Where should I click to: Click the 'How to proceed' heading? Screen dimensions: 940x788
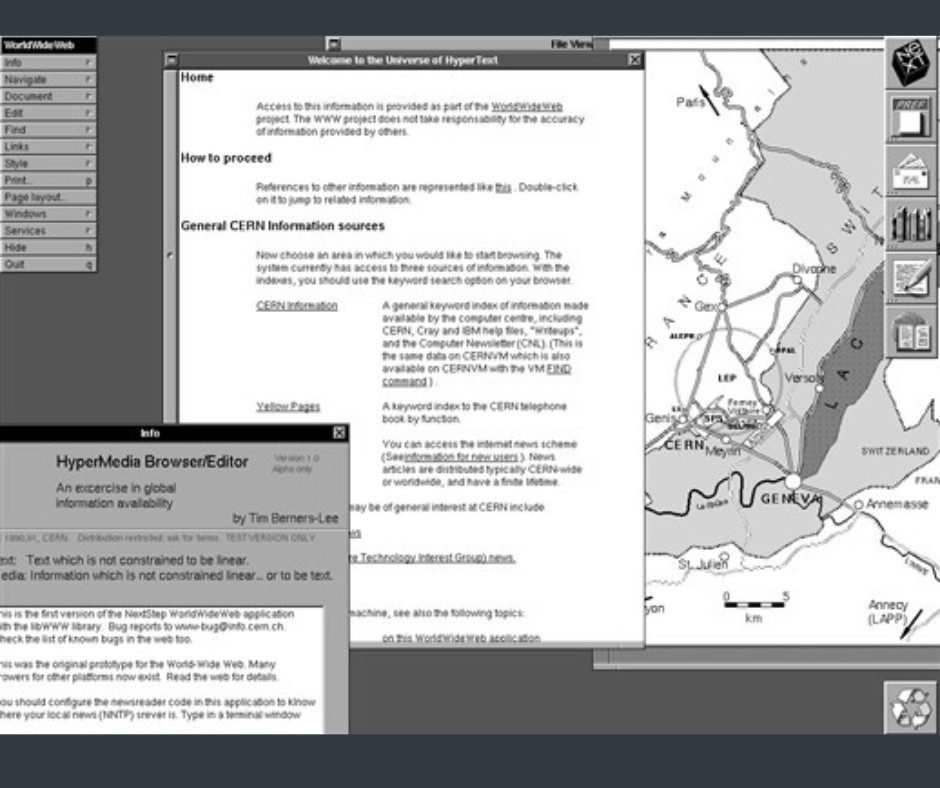point(226,158)
